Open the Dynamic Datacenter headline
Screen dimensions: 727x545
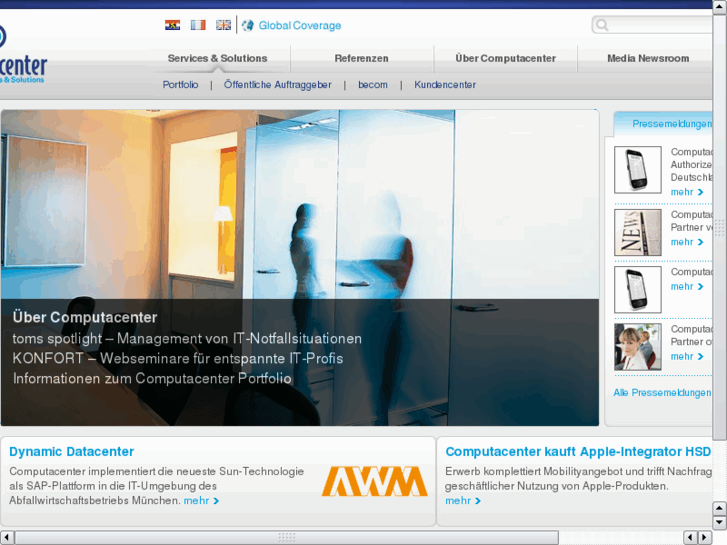tap(71, 452)
